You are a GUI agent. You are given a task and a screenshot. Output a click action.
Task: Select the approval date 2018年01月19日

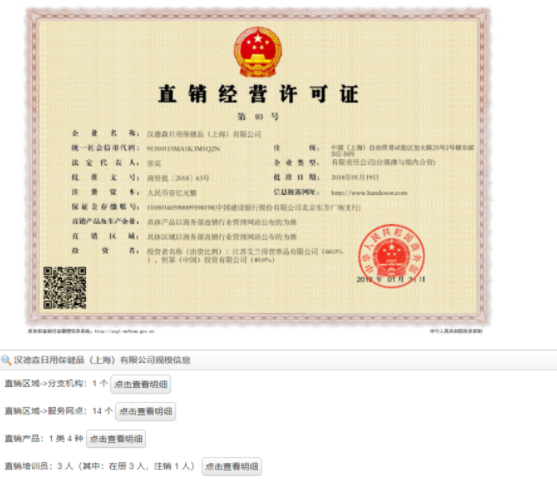pyautogui.click(x=355, y=177)
